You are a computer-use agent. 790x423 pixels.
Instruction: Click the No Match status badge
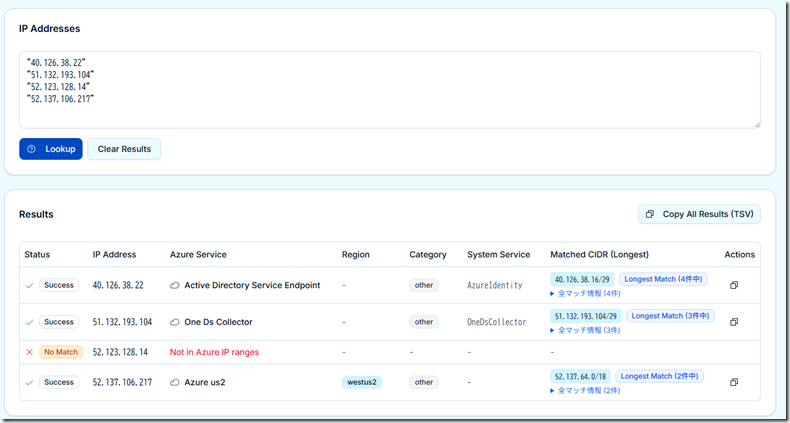pos(60,352)
